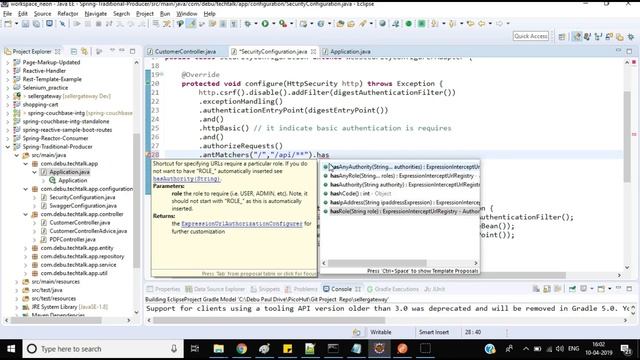Click the Clear Console icon
The height and width of the screenshot is (360, 640).
pos(536,289)
